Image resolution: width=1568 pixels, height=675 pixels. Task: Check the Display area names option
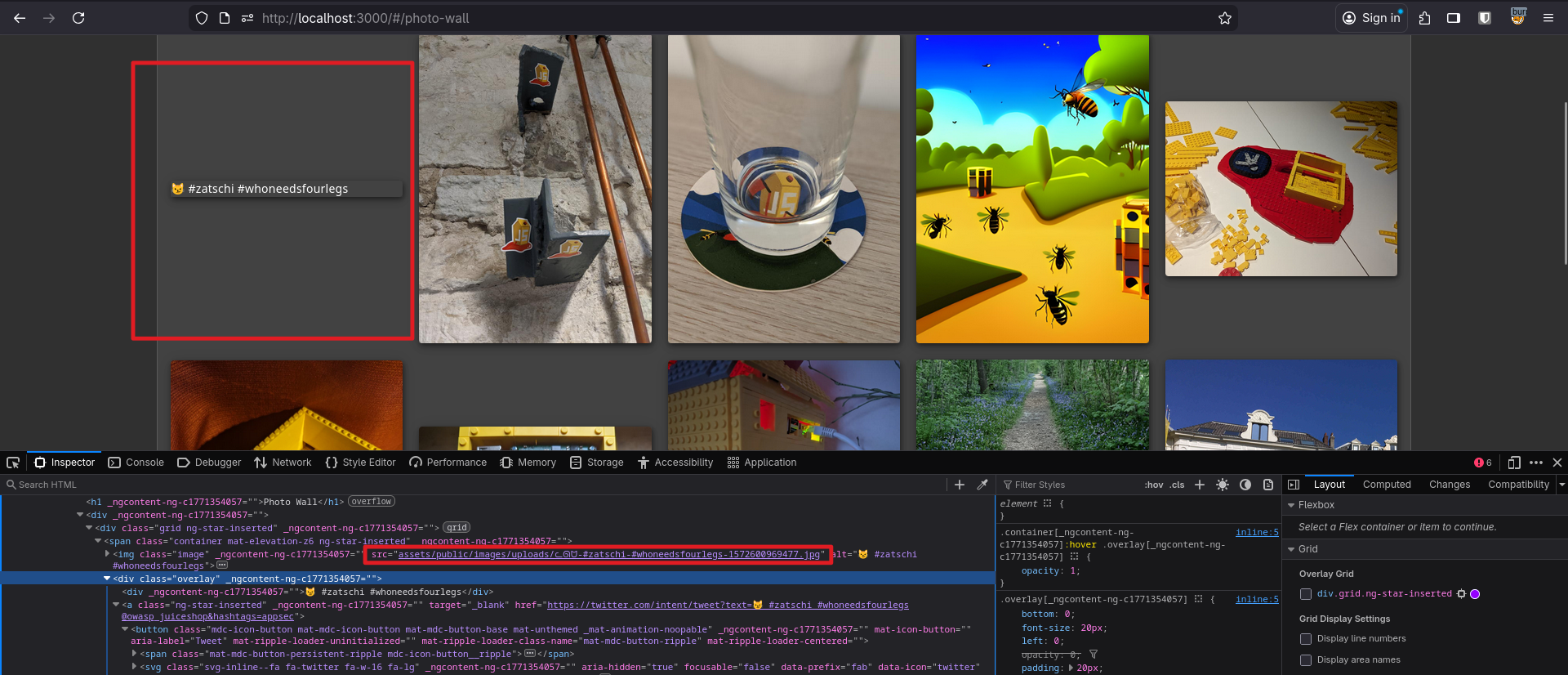1306,660
